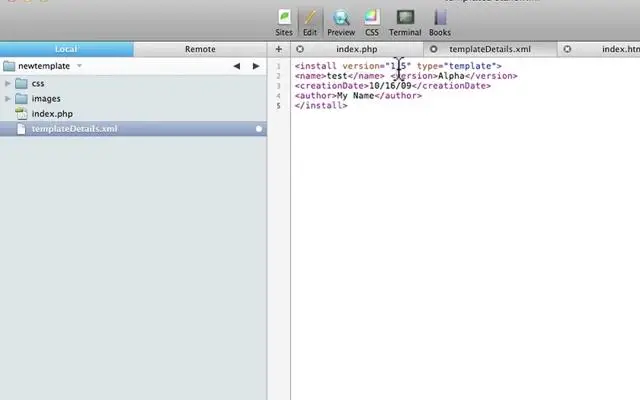Viewport: 640px width, 400px height.
Task: Close the index.php tab
Action: tap(300, 49)
